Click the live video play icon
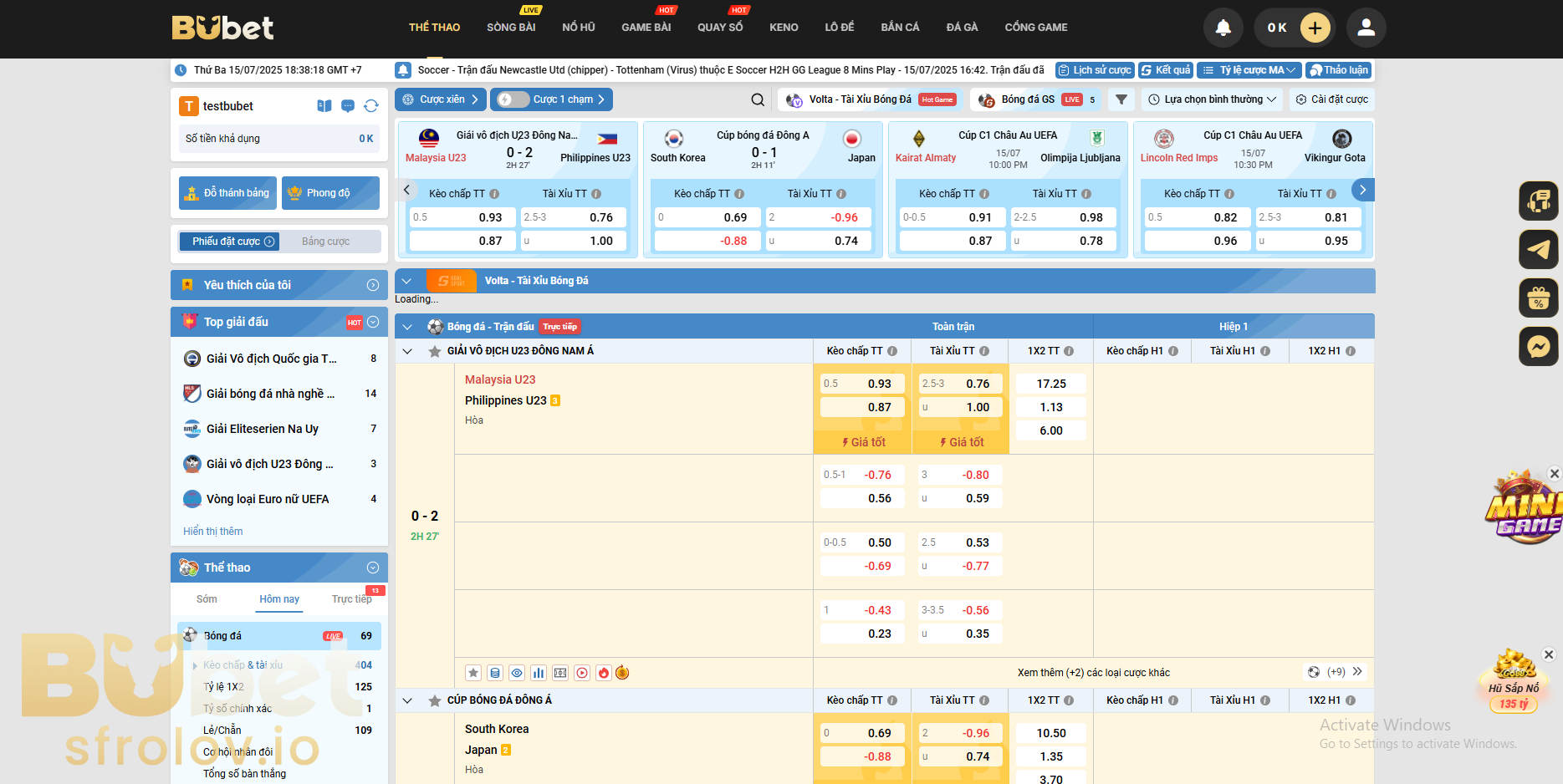 [x=582, y=673]
